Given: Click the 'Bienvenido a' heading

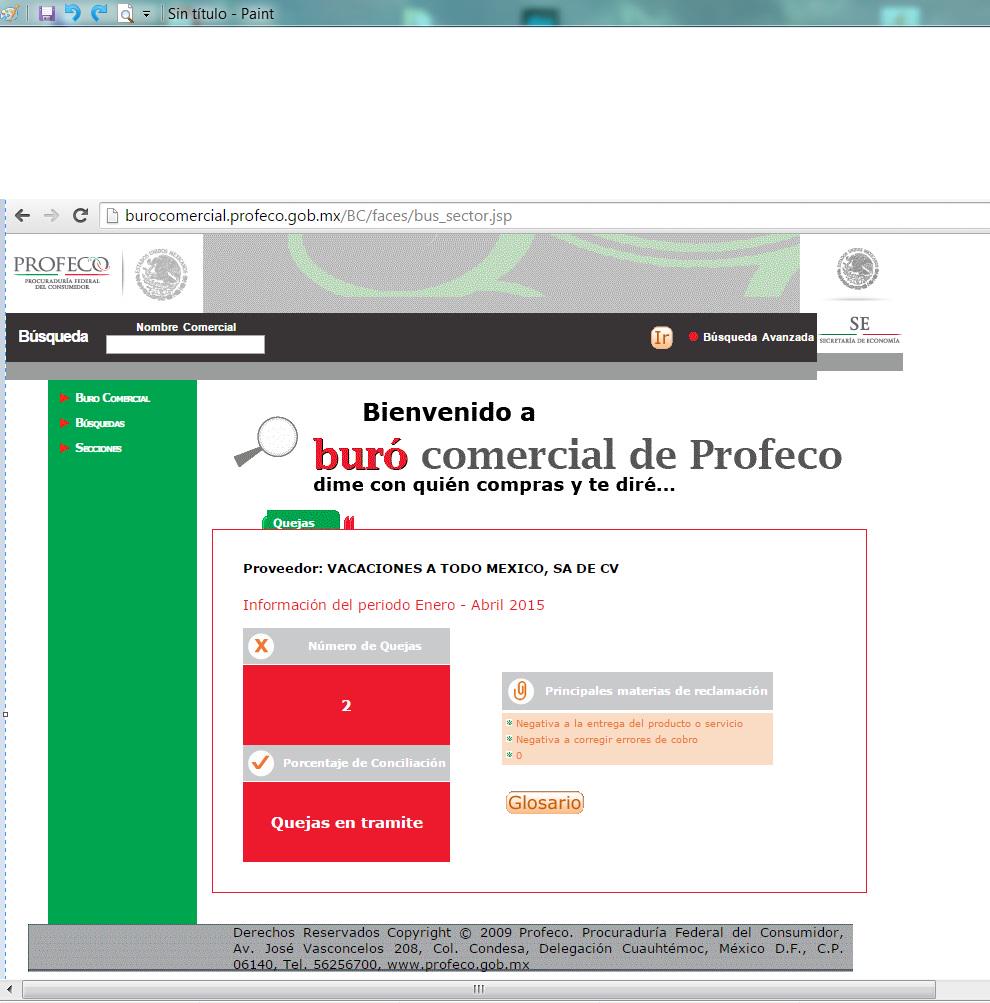Looking at the screenshot, I should coord(448,412).
